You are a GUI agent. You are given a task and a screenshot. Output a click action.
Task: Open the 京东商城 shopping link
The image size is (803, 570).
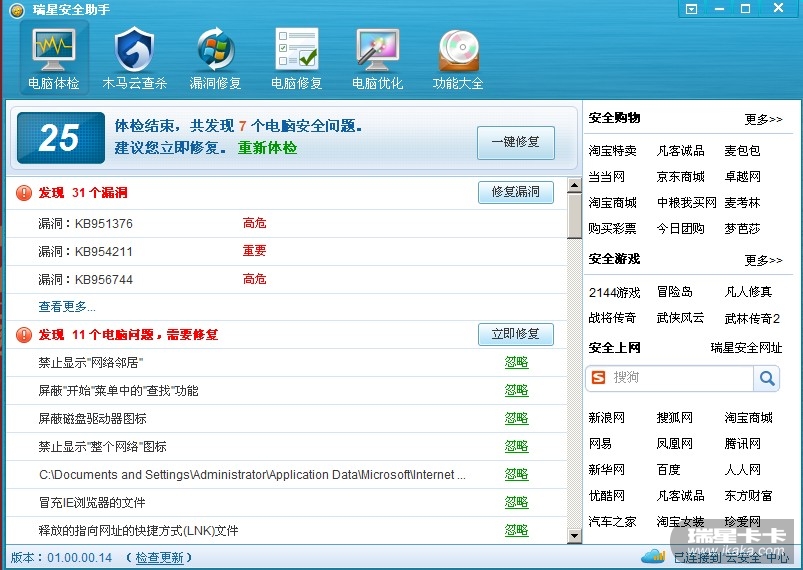[681, 177]
